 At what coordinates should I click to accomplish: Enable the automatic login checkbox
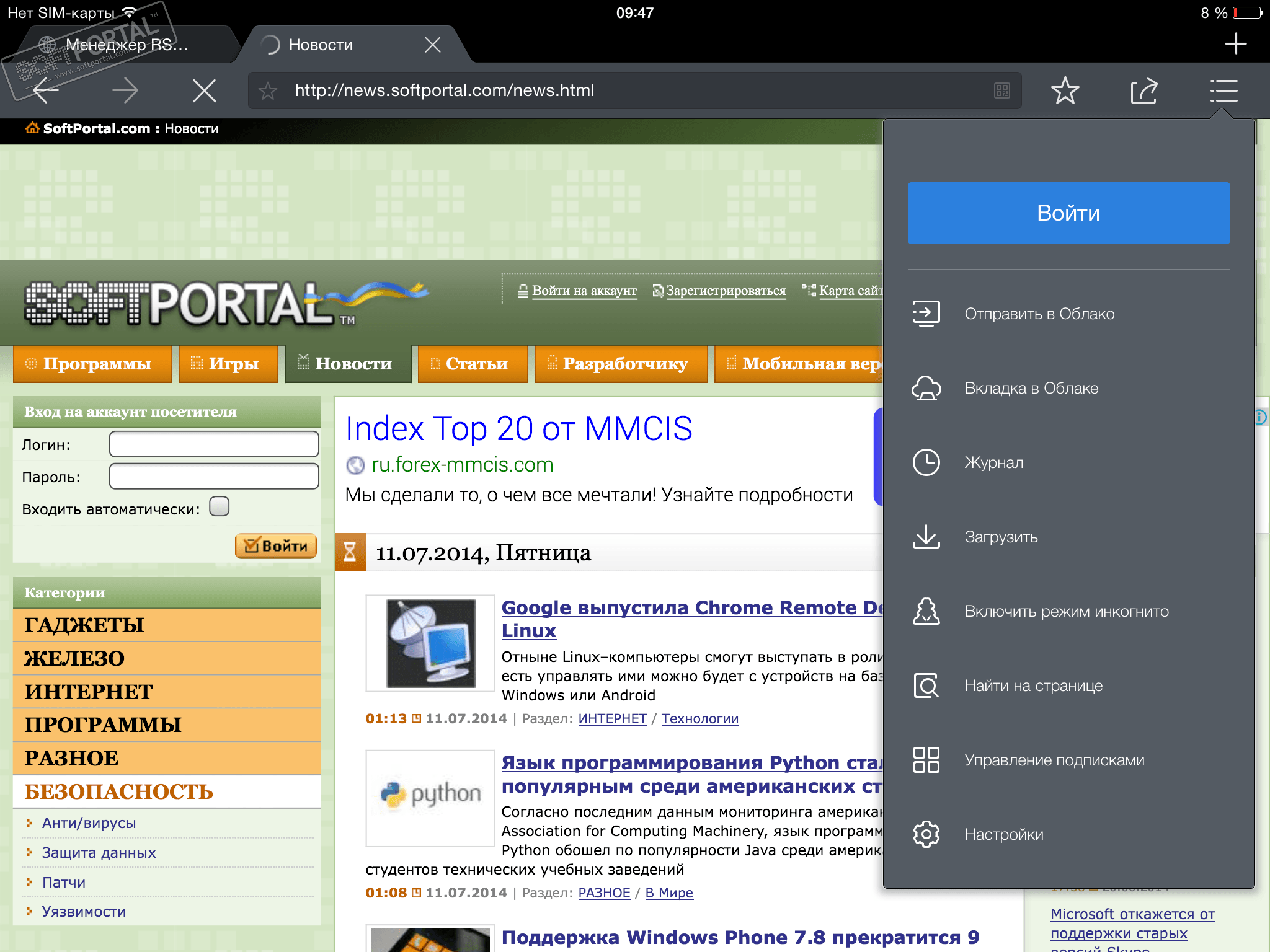click(219, 506)
